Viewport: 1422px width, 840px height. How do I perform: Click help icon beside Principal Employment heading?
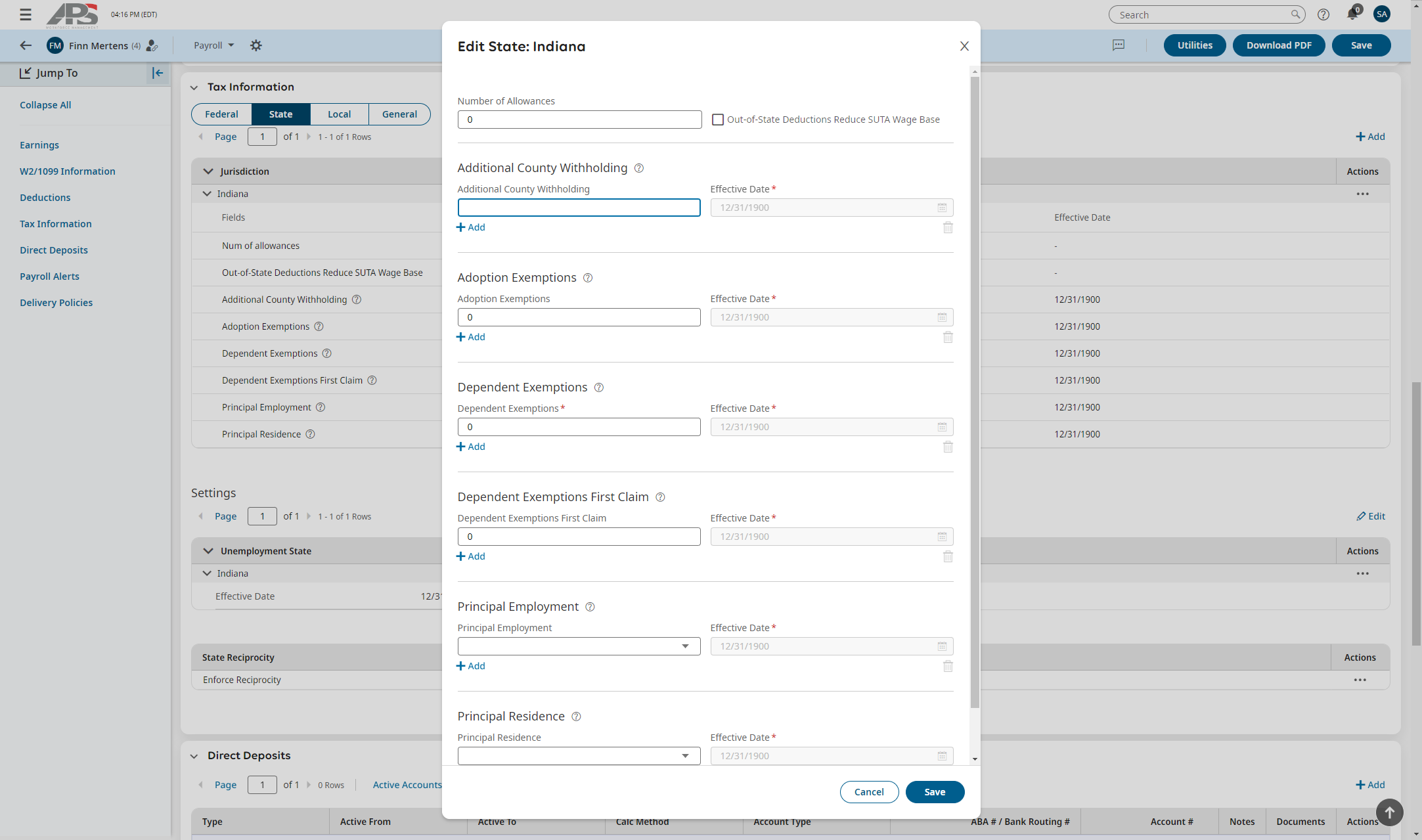[590, 607]
